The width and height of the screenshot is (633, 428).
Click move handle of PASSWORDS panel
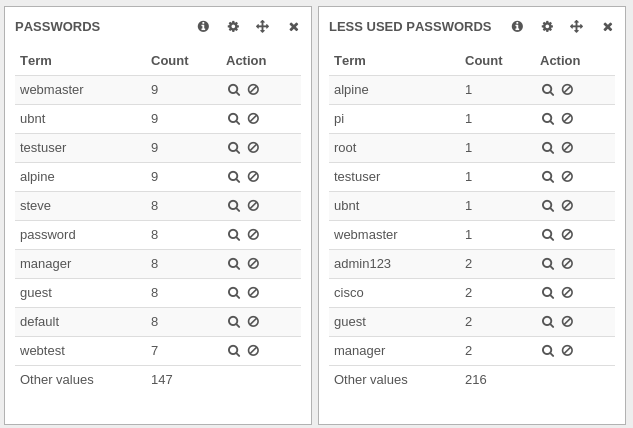(262, 27)
